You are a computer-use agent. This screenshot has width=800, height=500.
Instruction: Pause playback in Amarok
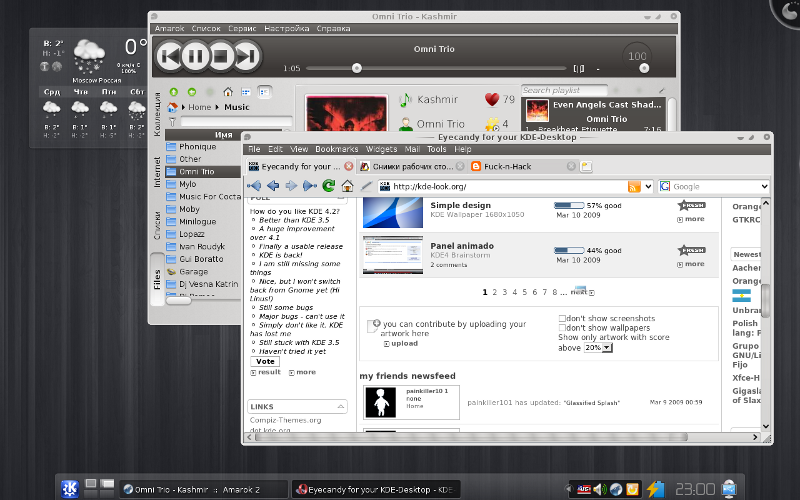195,56
